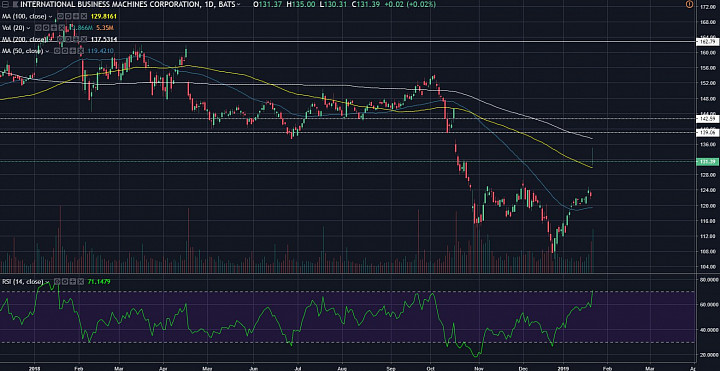Click the MA (100, close) indicator label
720x371 pixels.
[24, 16]
